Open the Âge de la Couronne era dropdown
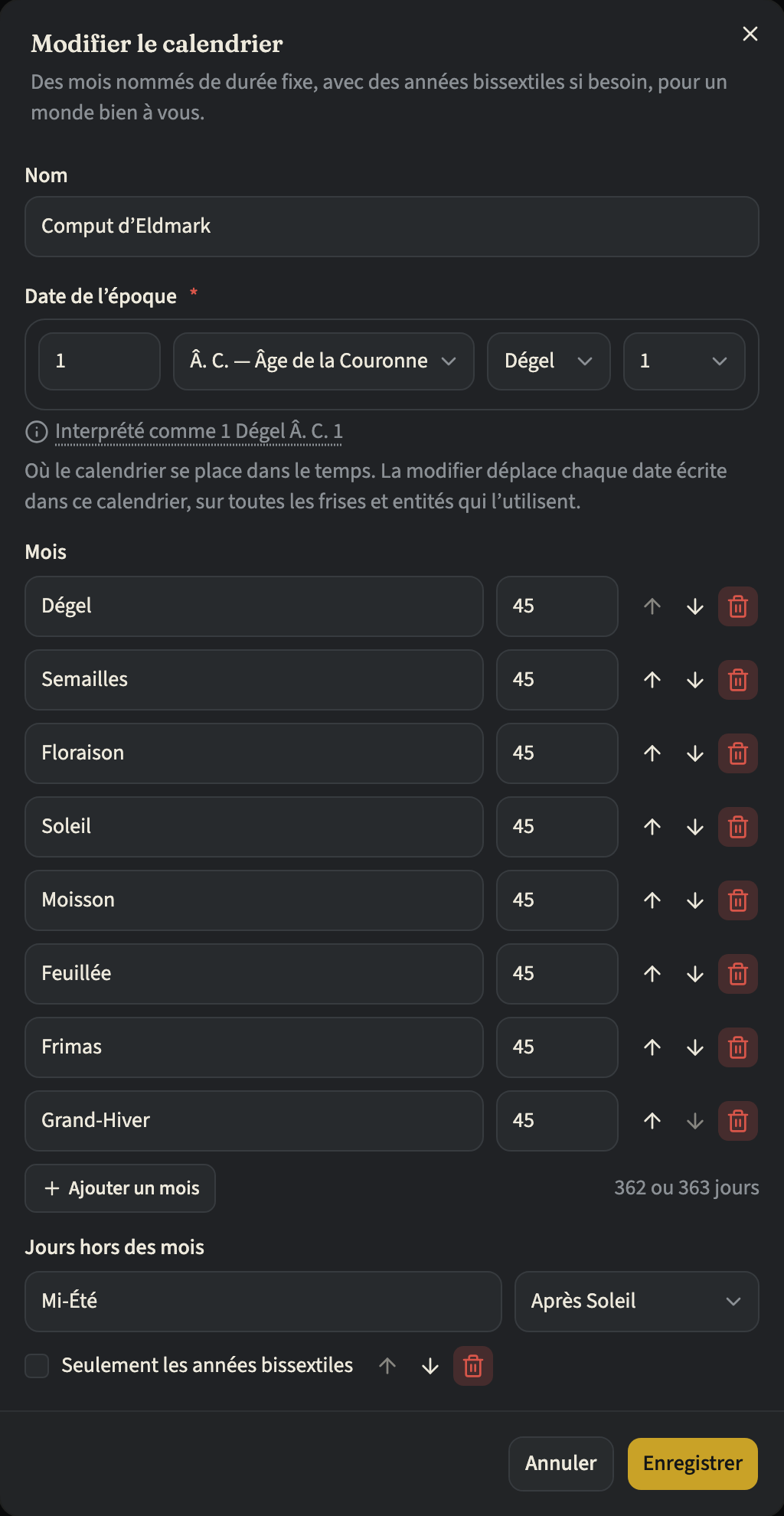The width and height of the screenshot is (784, 1516). 324,361
